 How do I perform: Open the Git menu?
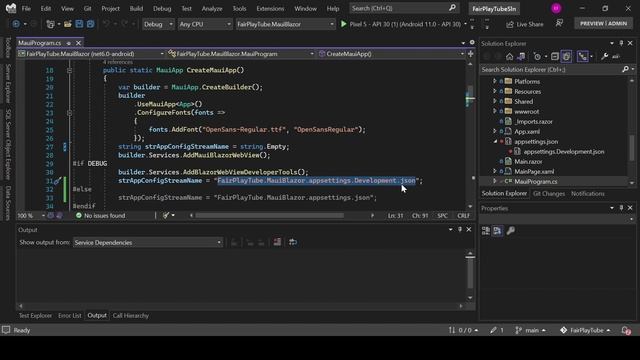(87, 8)
